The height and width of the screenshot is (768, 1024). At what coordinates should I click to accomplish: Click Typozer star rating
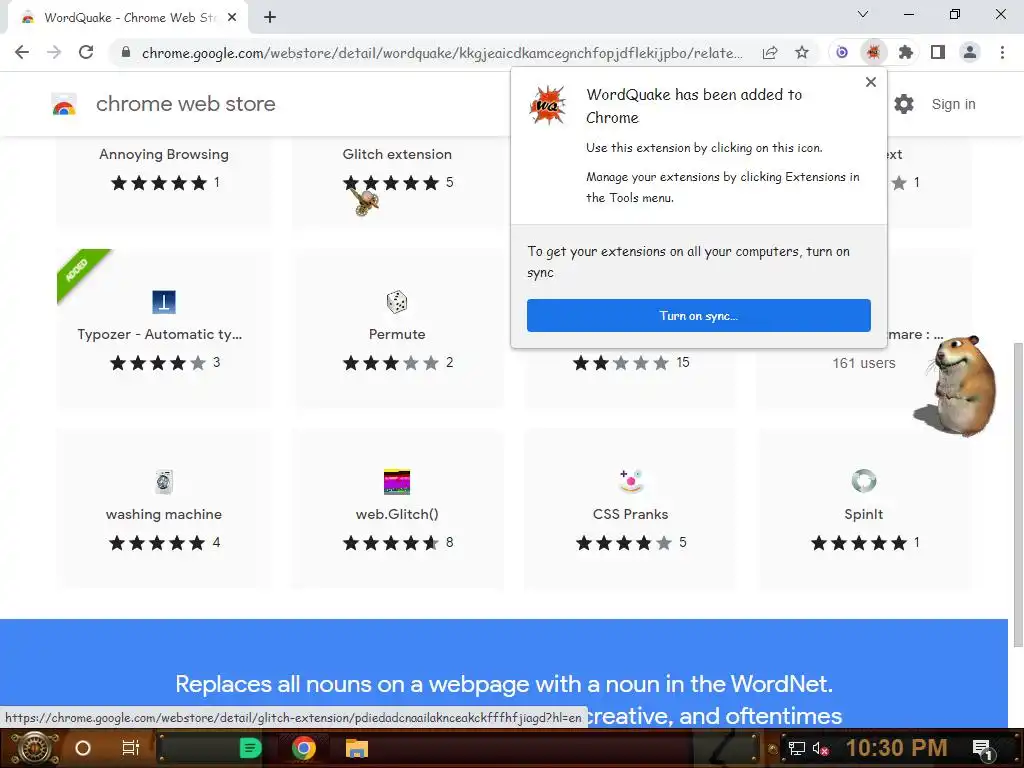pyautogui.click(x=157, y=363)
